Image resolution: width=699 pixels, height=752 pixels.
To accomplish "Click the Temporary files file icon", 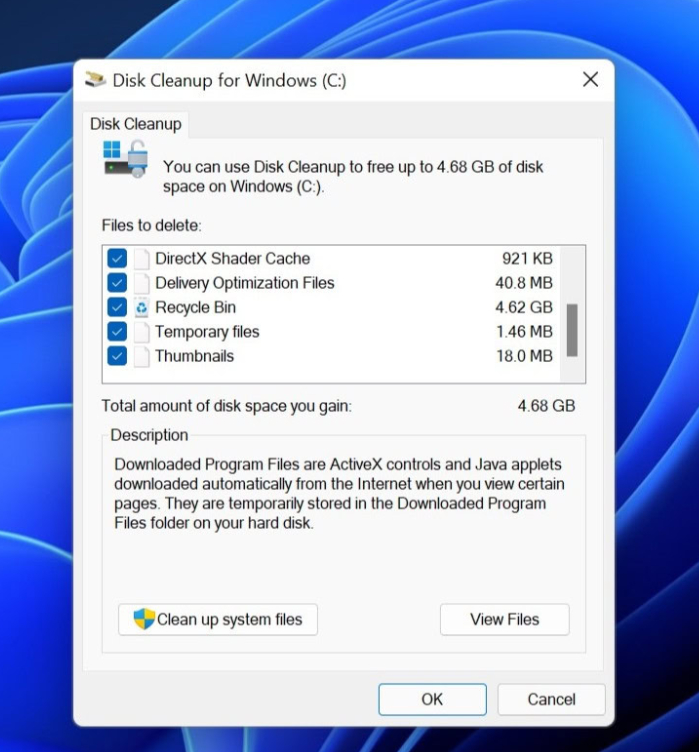I will click(x=142, y=332).
